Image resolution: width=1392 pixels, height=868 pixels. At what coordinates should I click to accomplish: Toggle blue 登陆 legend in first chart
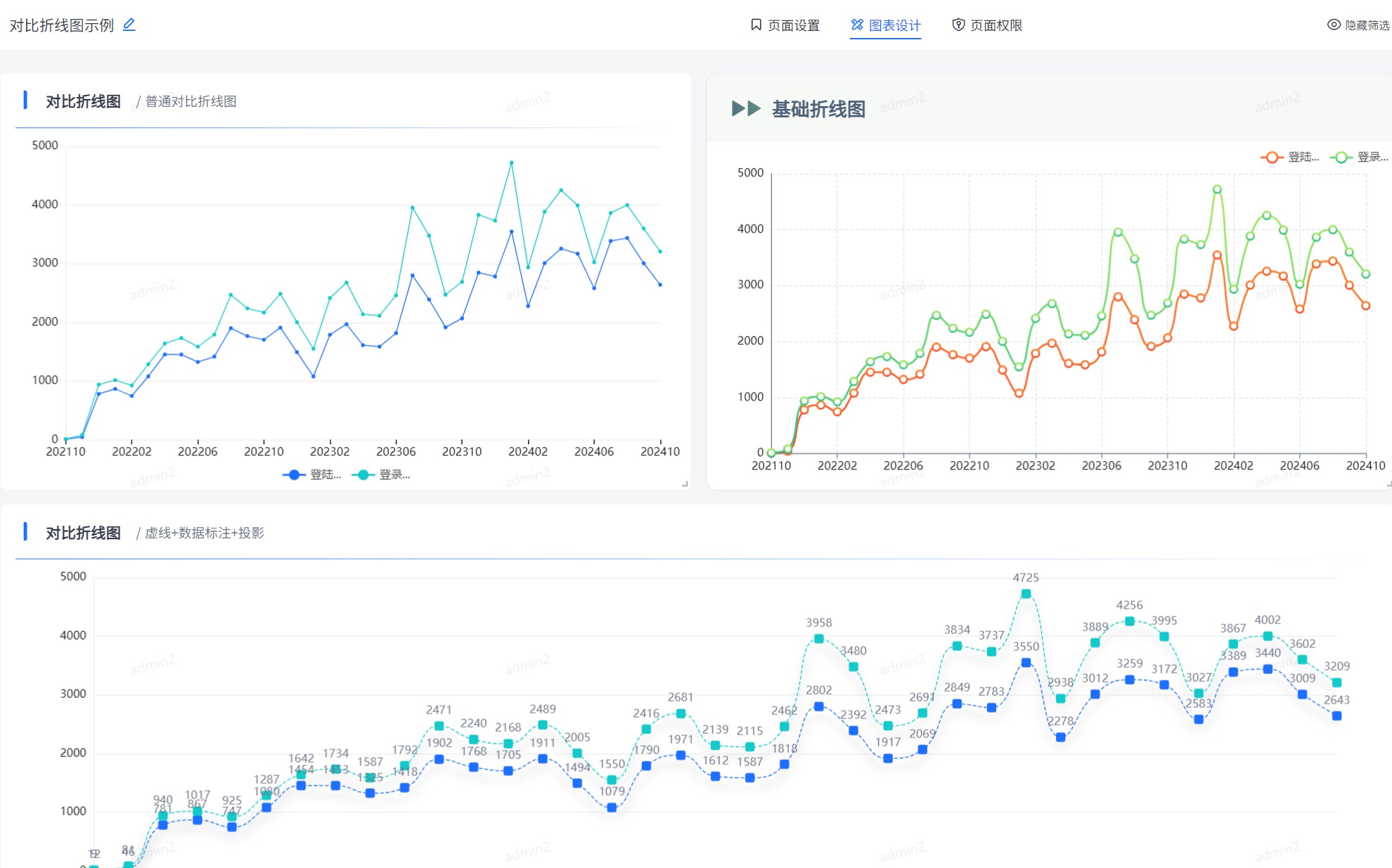tap(311, 474)
